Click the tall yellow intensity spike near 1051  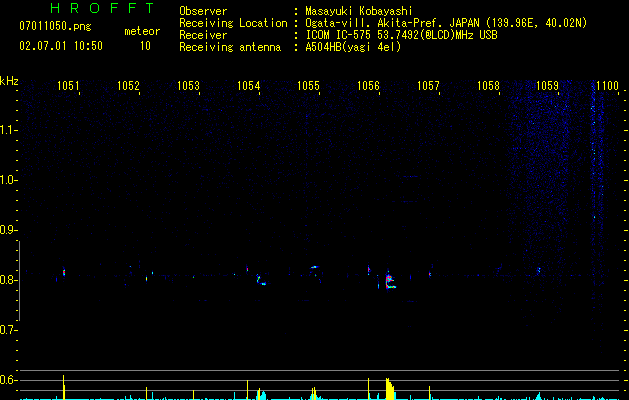pyautogui.click(x=63, y=387)
